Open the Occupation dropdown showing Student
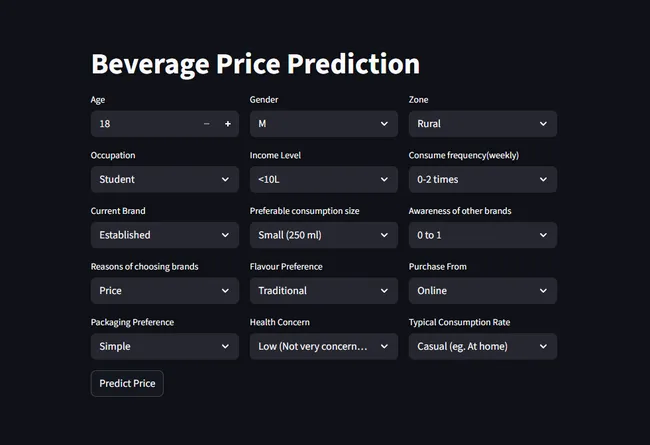This screenshot has width=650, height=445. (164, 180)
